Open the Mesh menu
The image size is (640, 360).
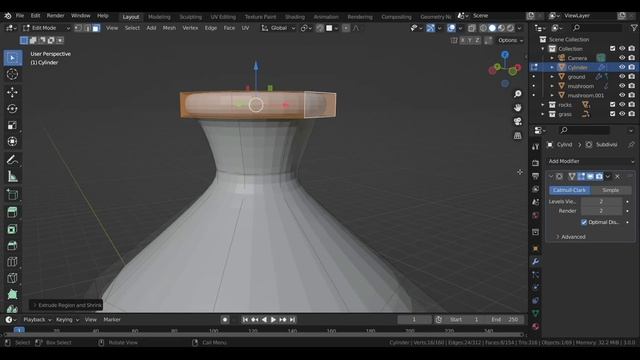pos(169,28)
